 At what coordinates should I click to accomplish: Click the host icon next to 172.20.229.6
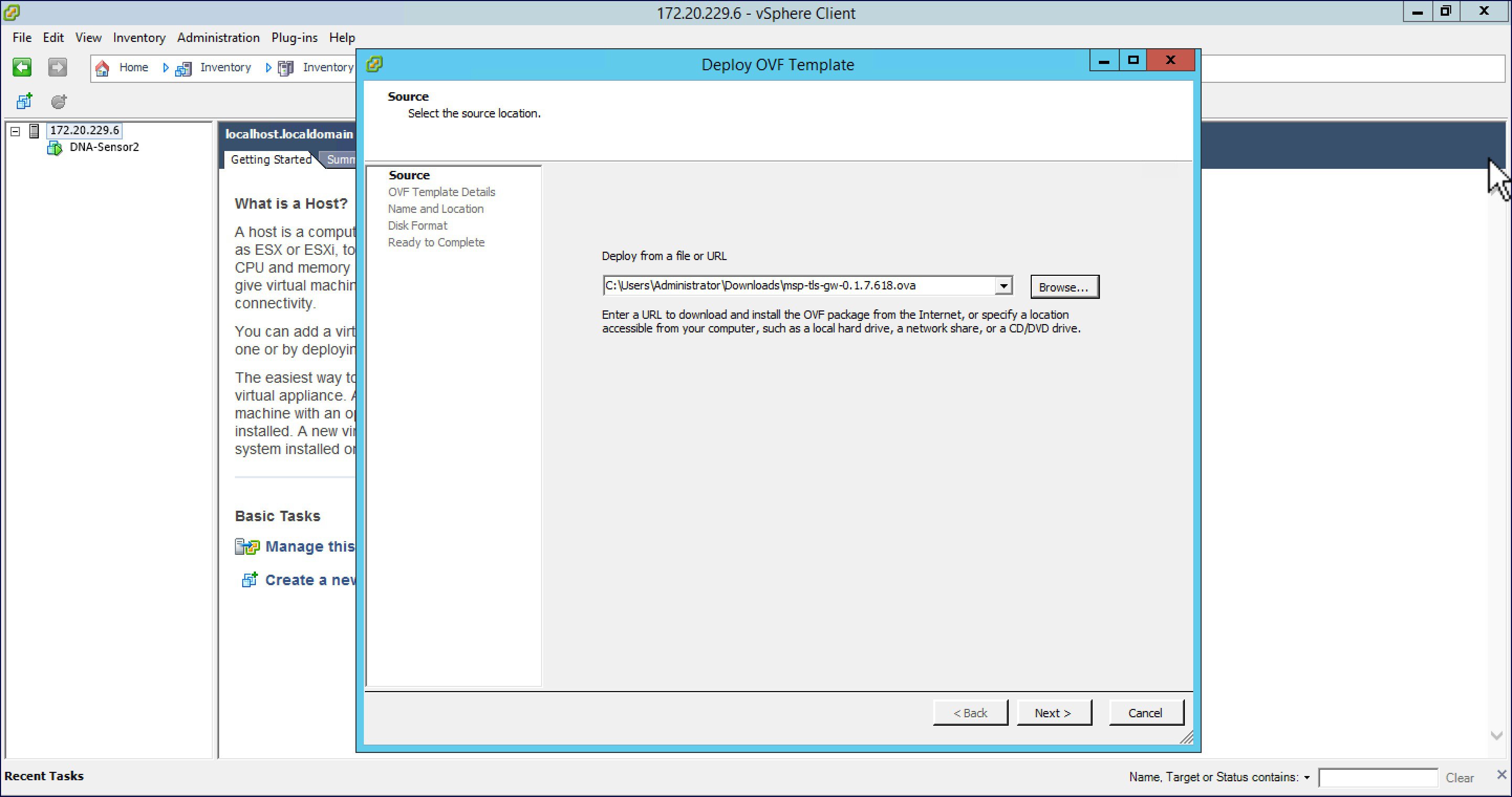pyautogui.click(x=34, y=130)
